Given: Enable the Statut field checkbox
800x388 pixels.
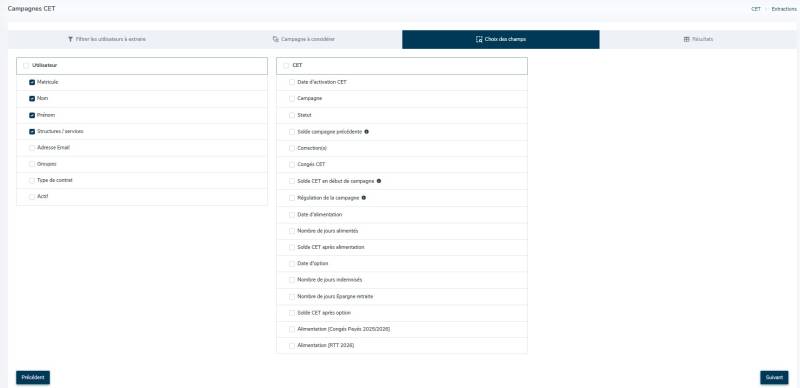Looking at the screenshot, I should (x=292, y=115).
